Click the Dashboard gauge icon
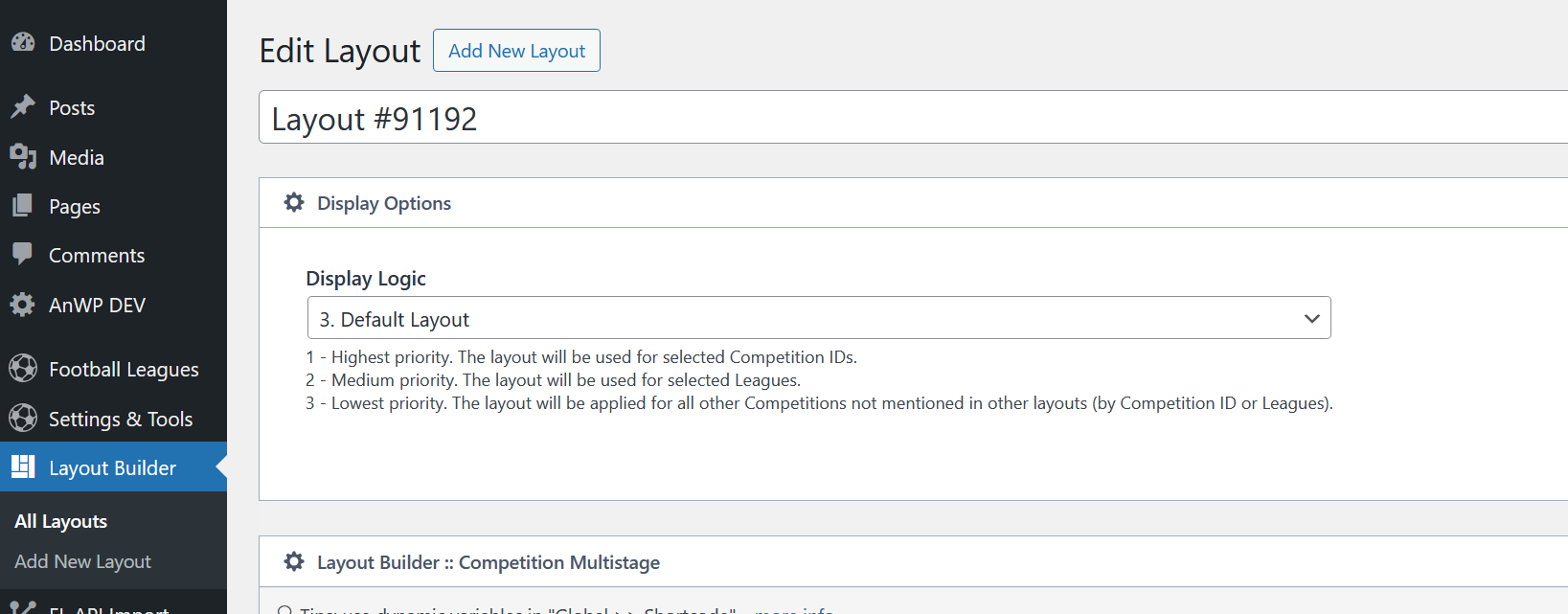The height and width of the screenshot is (614, 1568). (23, 43)
